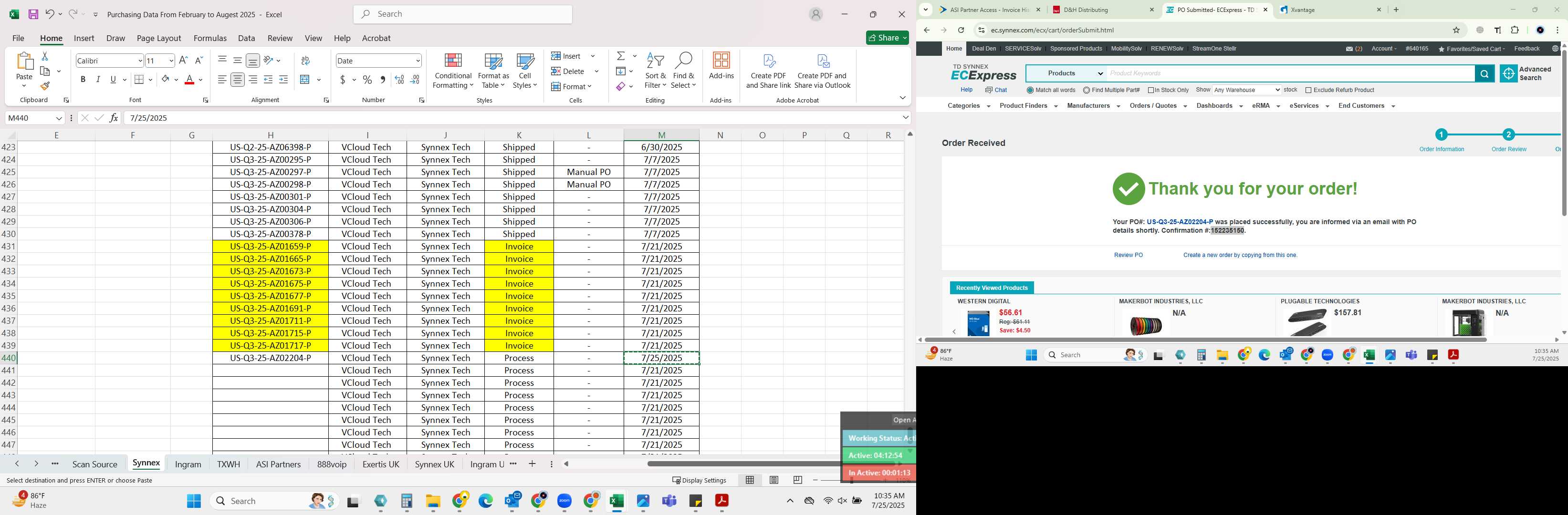Create PDF and Share link
This screenshot has height=515, width=1568.
(x=768, y=71)
